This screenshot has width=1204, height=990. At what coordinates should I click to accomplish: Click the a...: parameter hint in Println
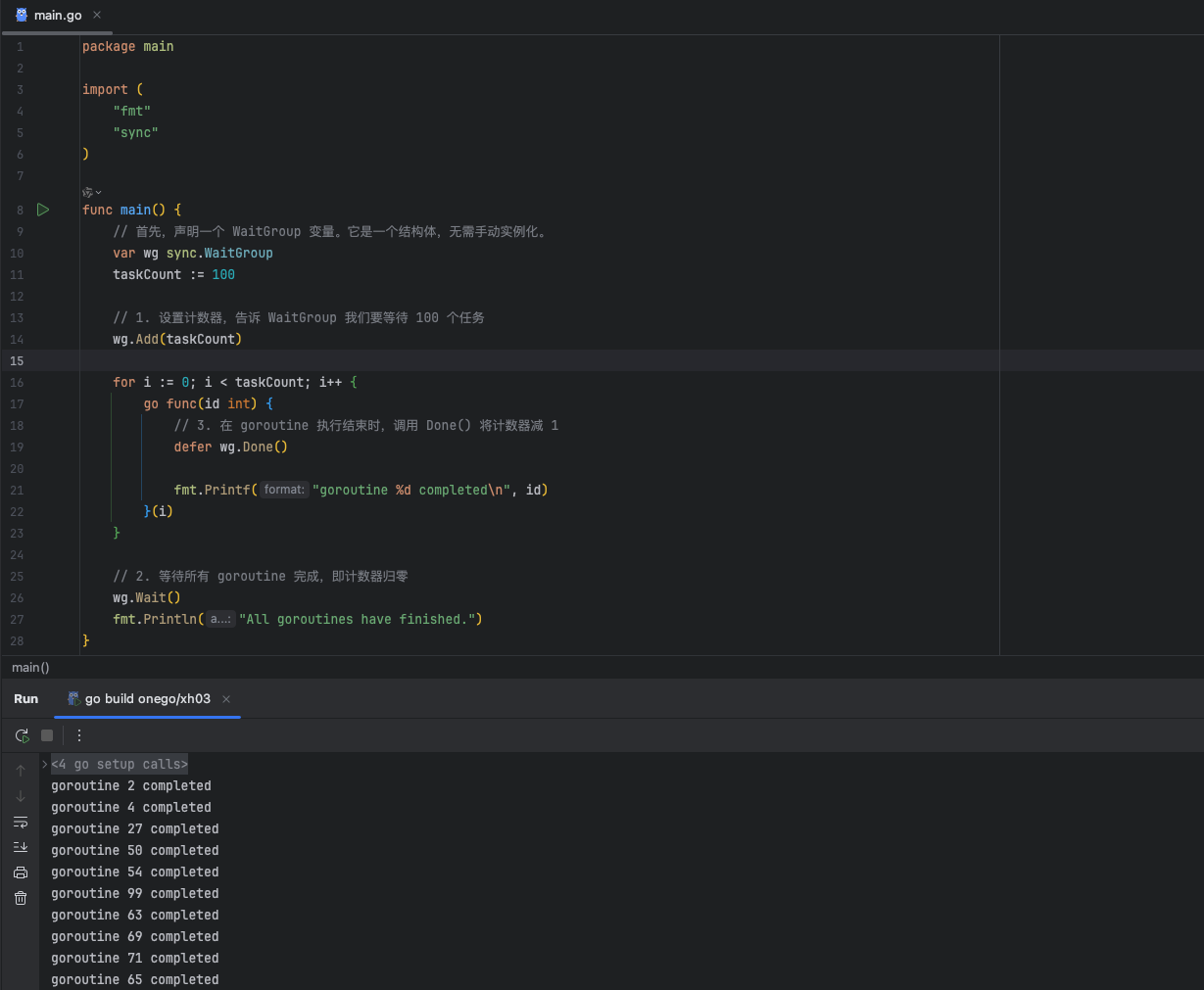(220, 619)
